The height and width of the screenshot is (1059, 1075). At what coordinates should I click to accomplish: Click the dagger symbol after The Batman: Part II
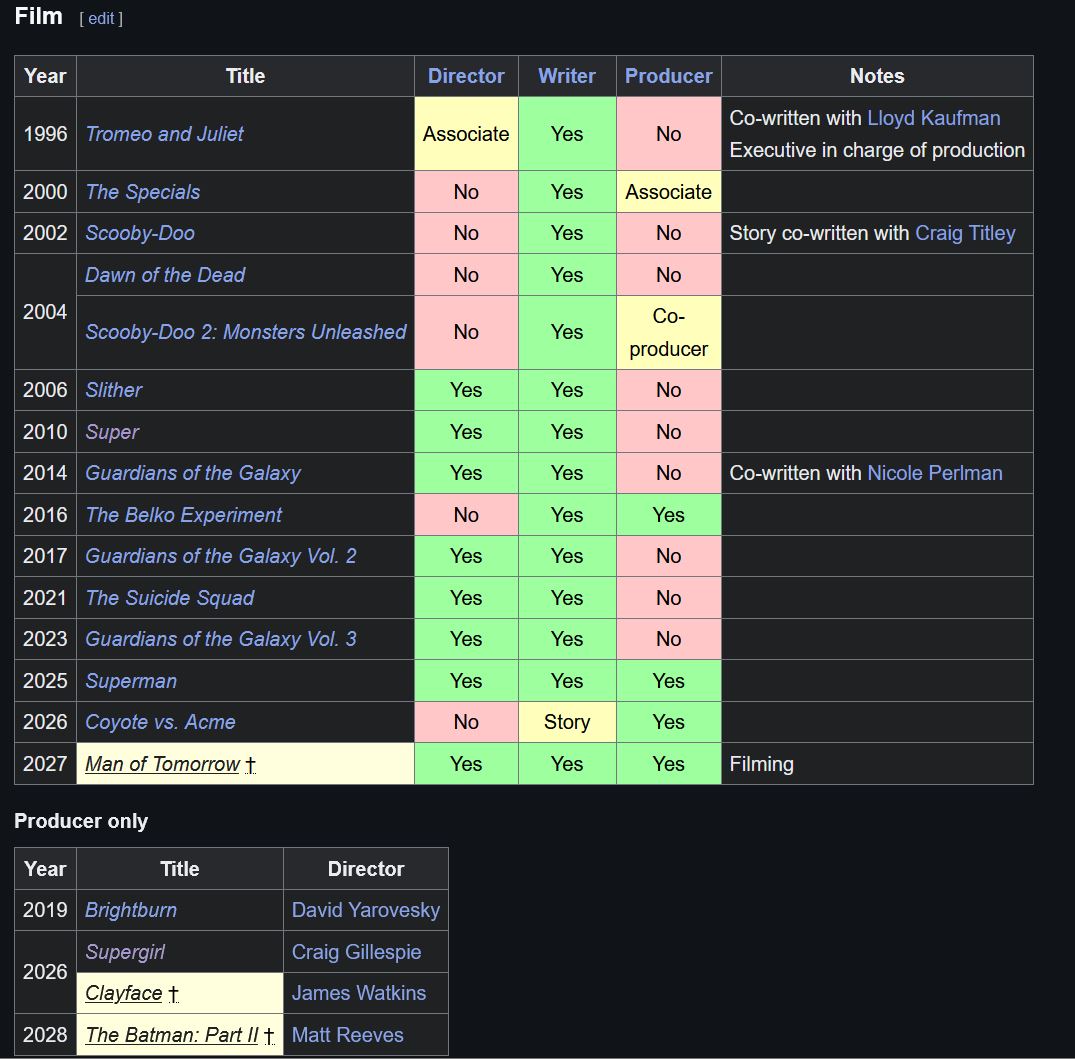tap(269, 1036)
